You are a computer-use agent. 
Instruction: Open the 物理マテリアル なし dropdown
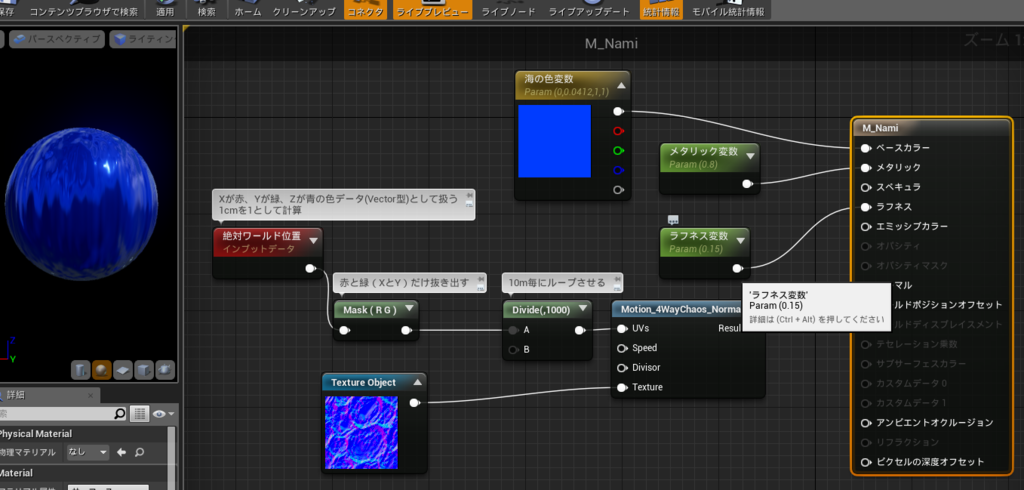[x=88, y=452]
